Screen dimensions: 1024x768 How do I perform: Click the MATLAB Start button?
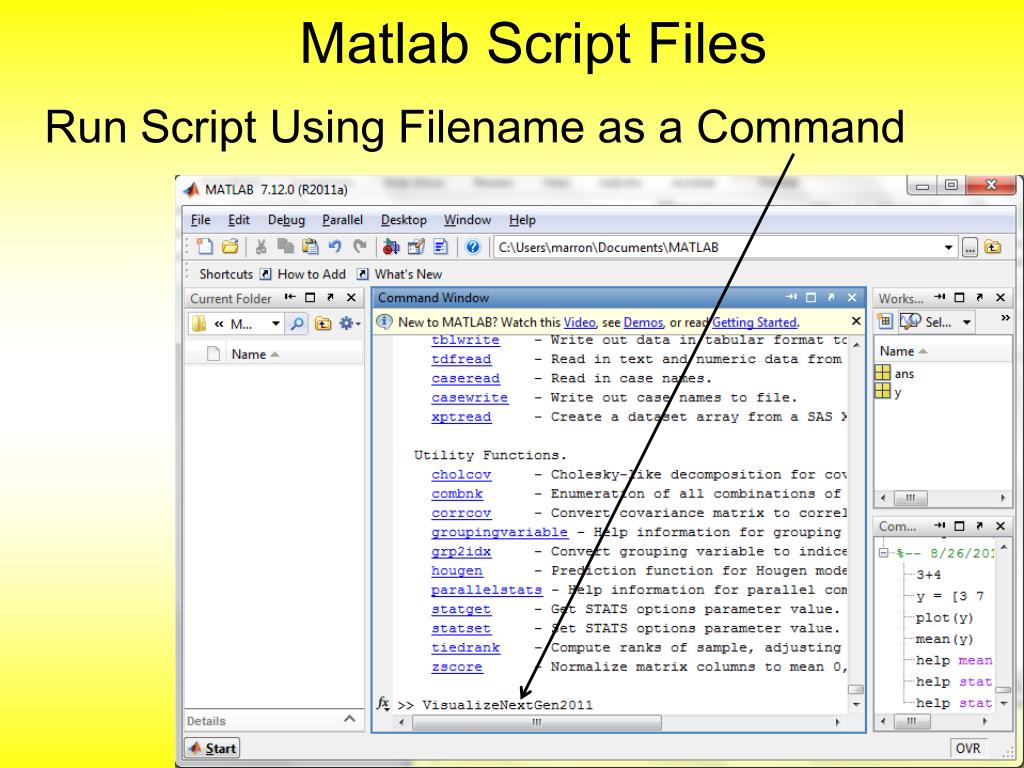click(212, 748)
